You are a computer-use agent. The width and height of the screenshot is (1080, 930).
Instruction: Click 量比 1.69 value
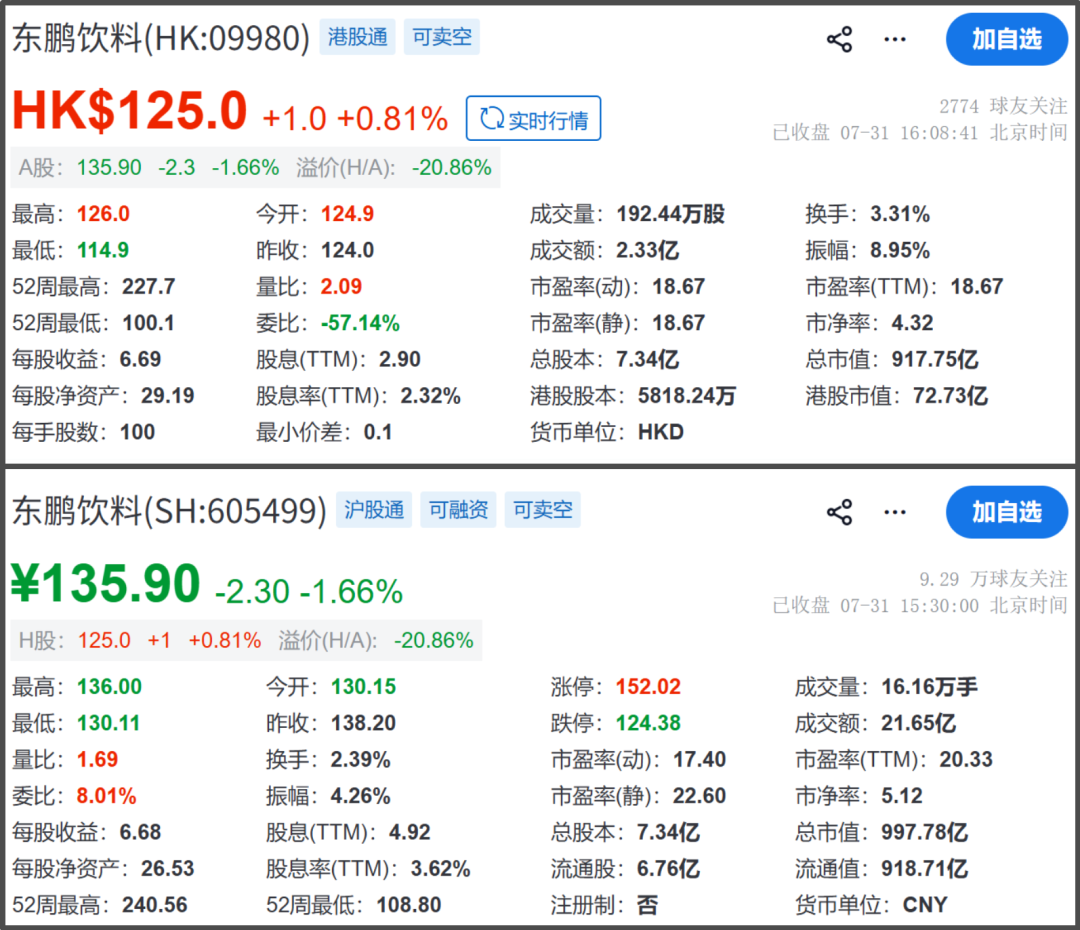[97, 760]
